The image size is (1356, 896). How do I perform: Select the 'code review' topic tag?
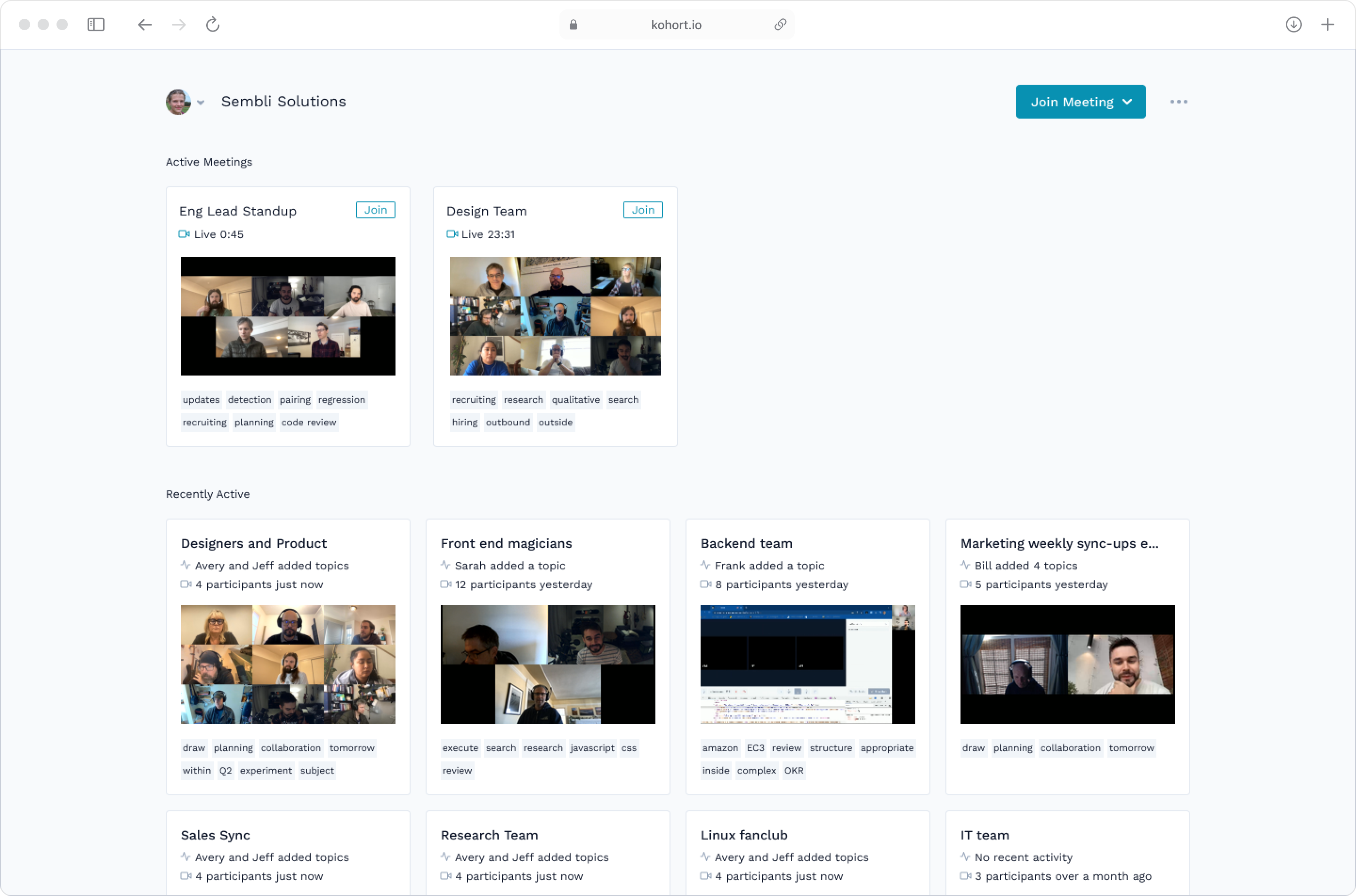click(x=309, y=422)
